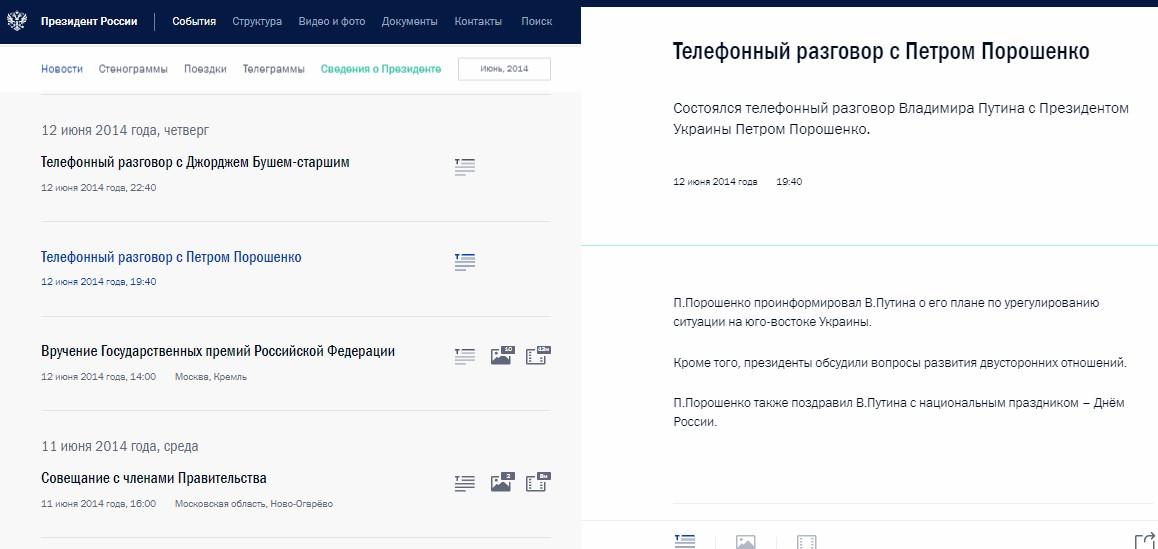
Task: Click 'Поиск' in the top navigation bar
Action: (x=536, y=21)
